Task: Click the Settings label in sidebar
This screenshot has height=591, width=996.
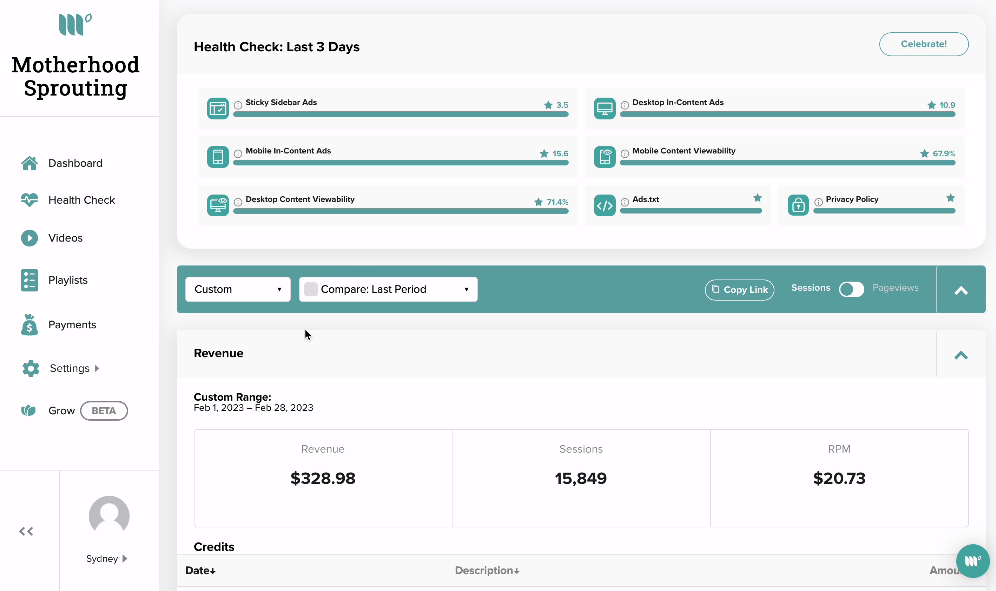Action: coord(69,369)
